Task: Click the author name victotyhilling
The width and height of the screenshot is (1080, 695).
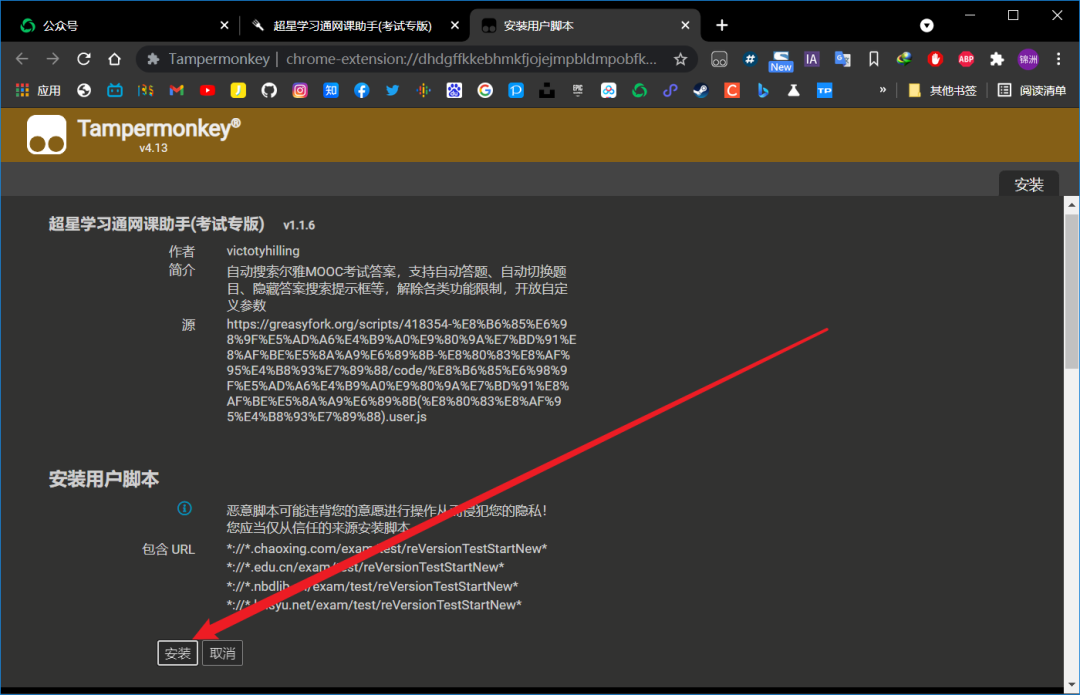Action: pyautogui.click(x=263, y=251)
